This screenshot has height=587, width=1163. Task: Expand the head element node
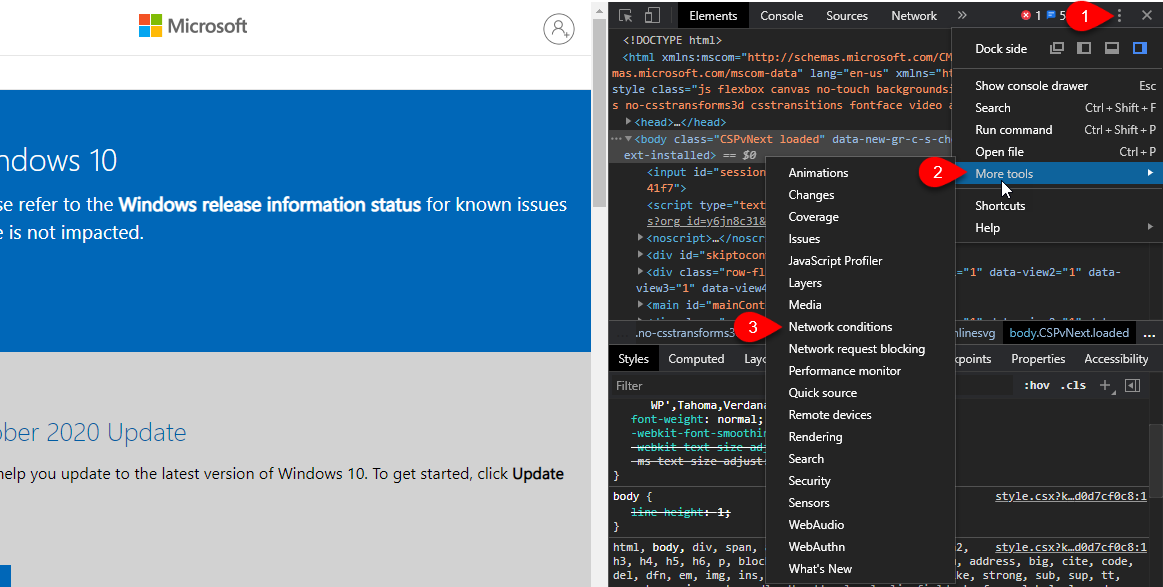628,122
